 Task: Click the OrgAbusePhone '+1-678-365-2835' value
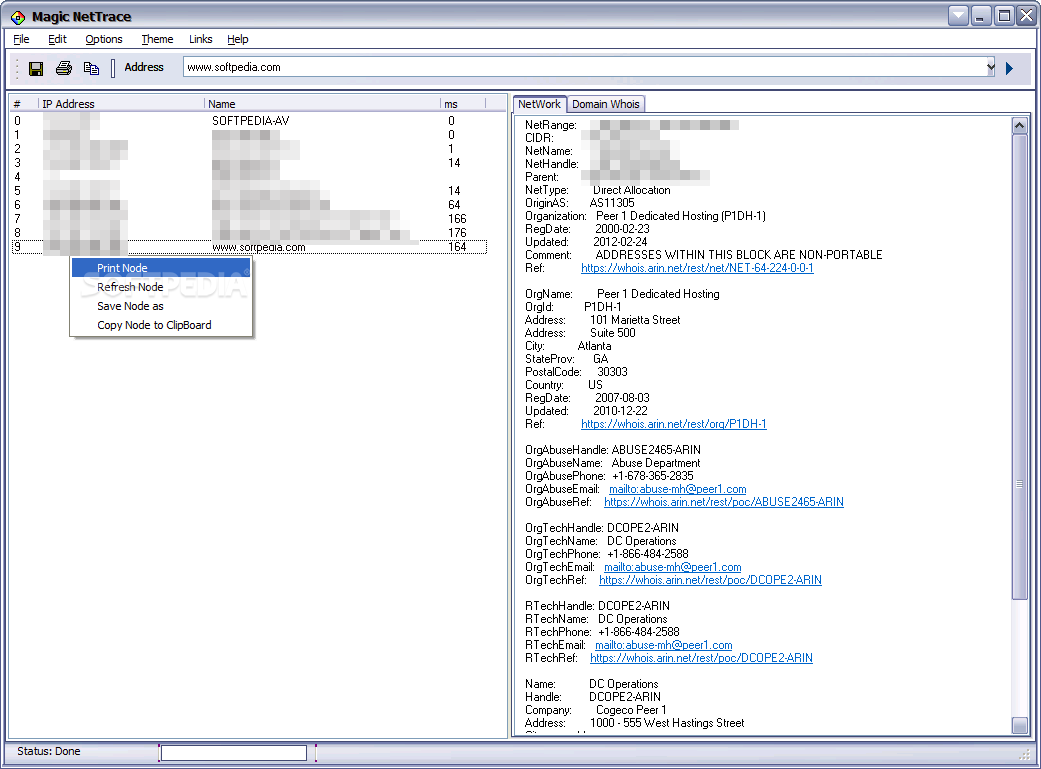pos(653,476)
